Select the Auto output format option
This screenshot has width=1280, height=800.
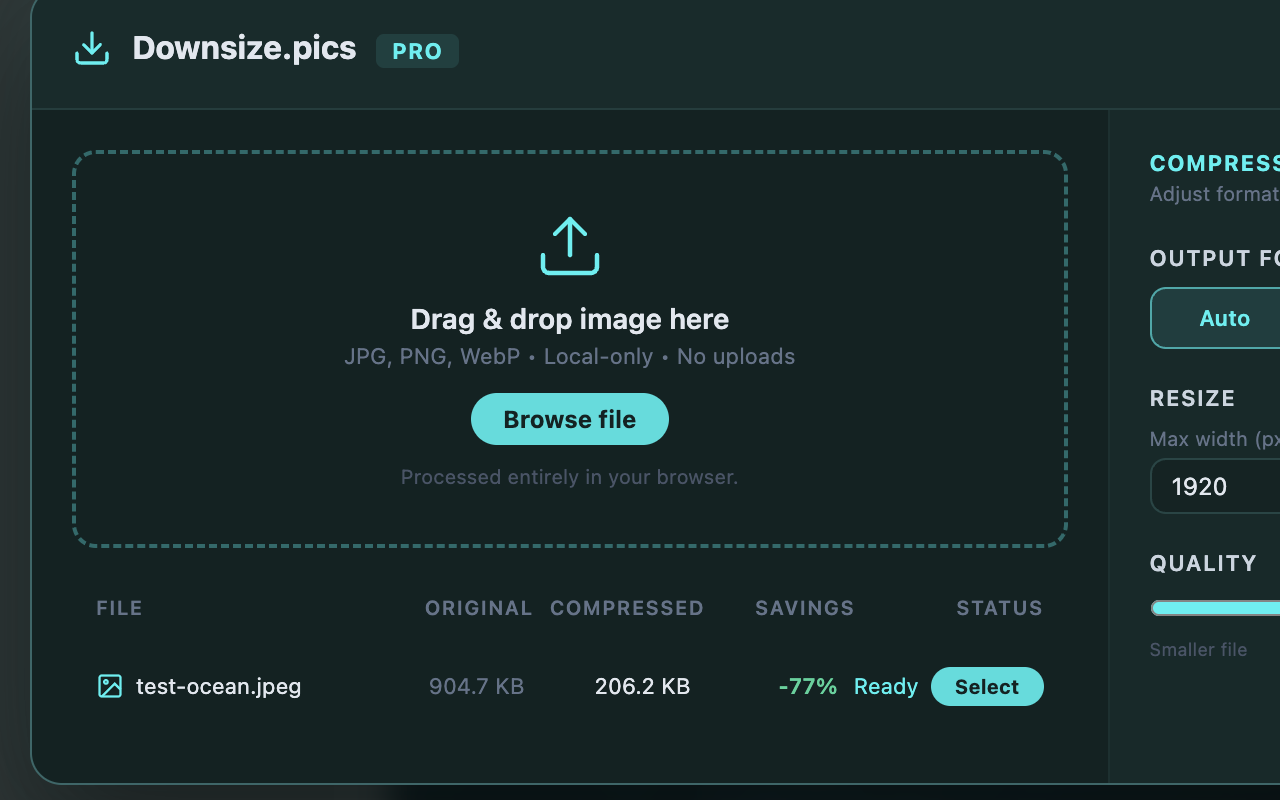[1225, 317]
